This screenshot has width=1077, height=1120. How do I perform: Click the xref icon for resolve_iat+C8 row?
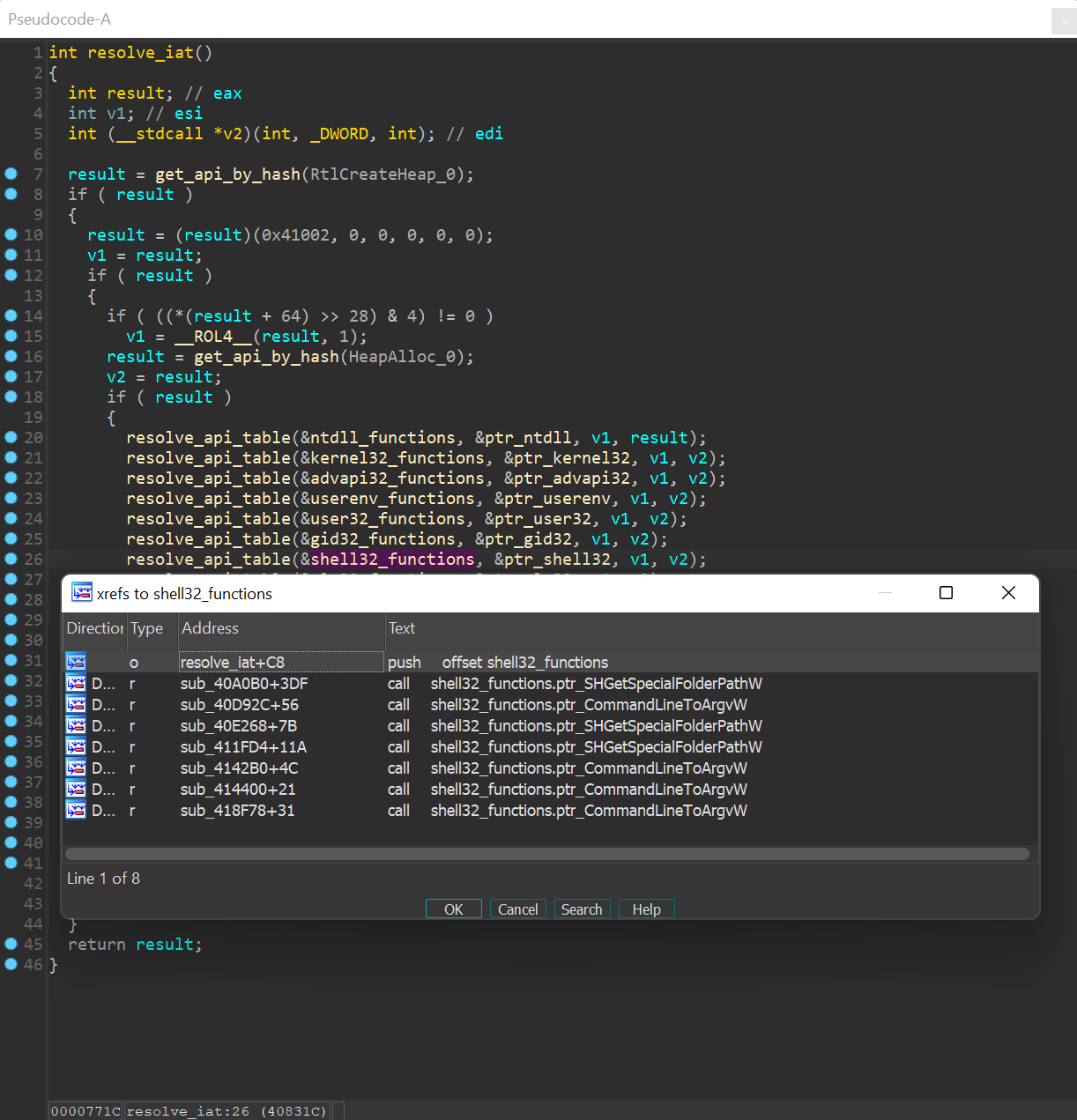pyautogui.click(x=76, y=662)
